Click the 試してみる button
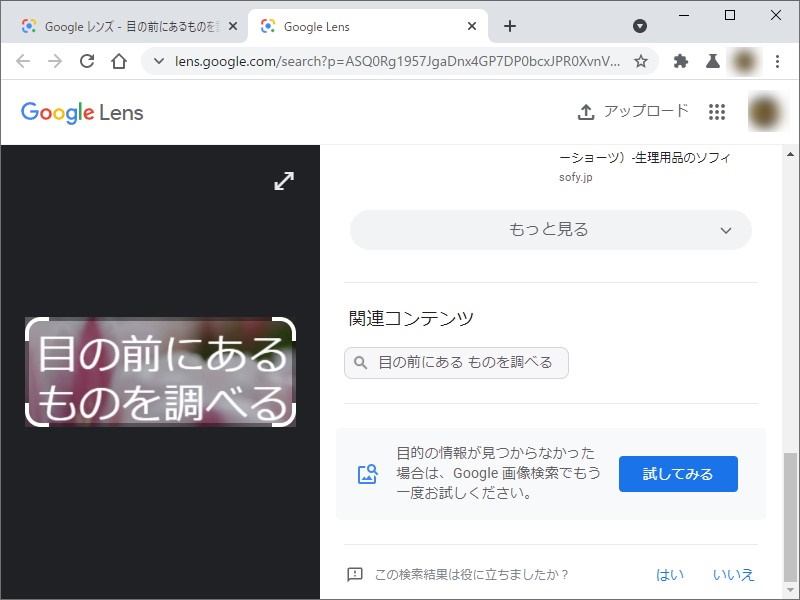 tap(678, 474)
